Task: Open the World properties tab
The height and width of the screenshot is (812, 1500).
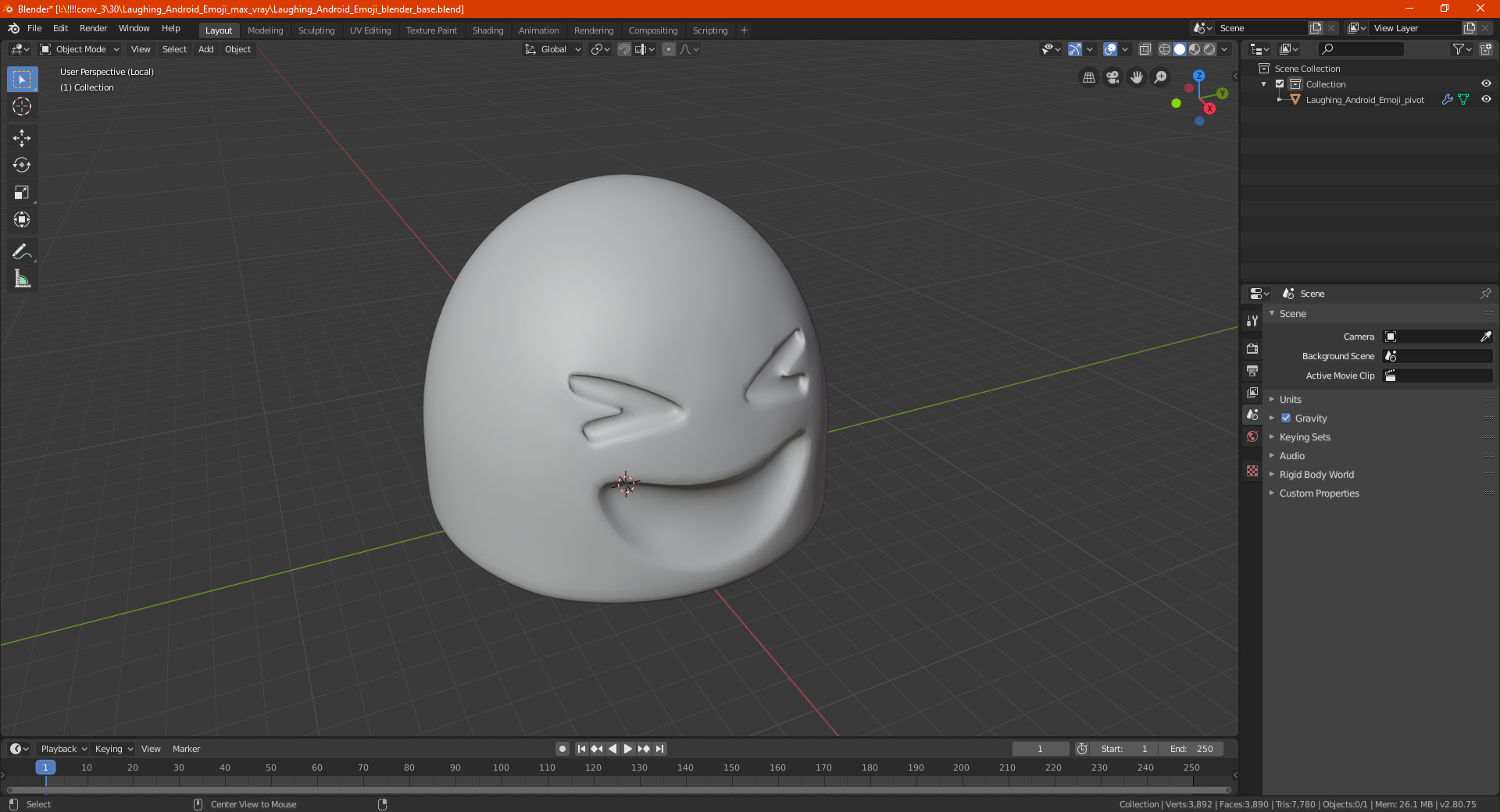Action: pos(1252,436)
